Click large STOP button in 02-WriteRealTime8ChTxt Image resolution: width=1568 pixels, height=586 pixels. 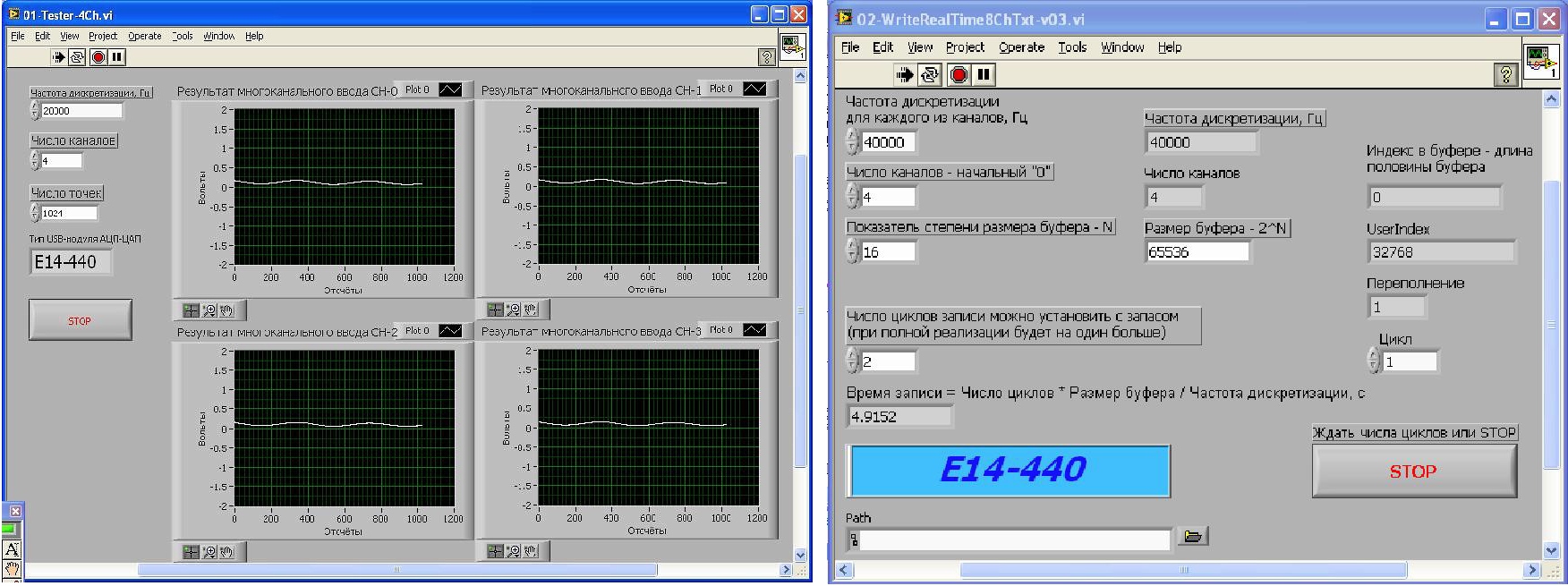(x=1414, y=471)
